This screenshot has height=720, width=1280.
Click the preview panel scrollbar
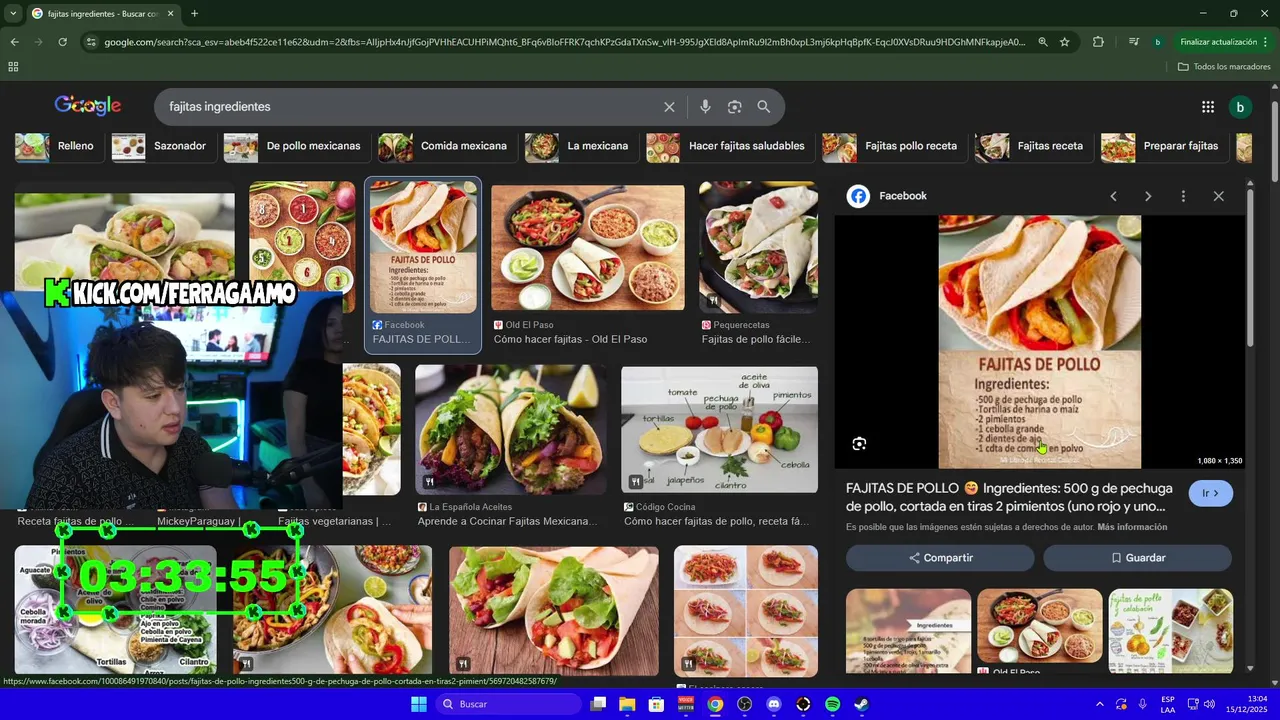1250,268
